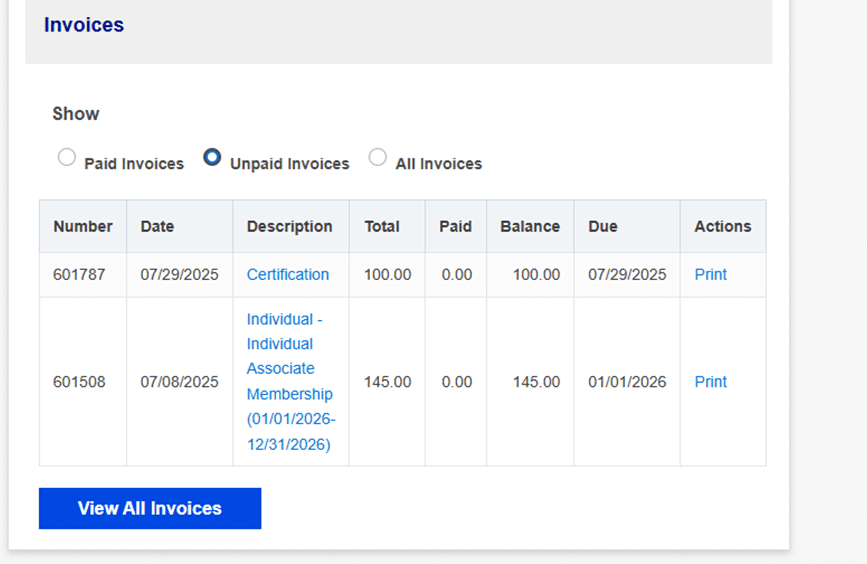
Task: Click invoice number 601787 cell
Action: (x=83, y=275)
